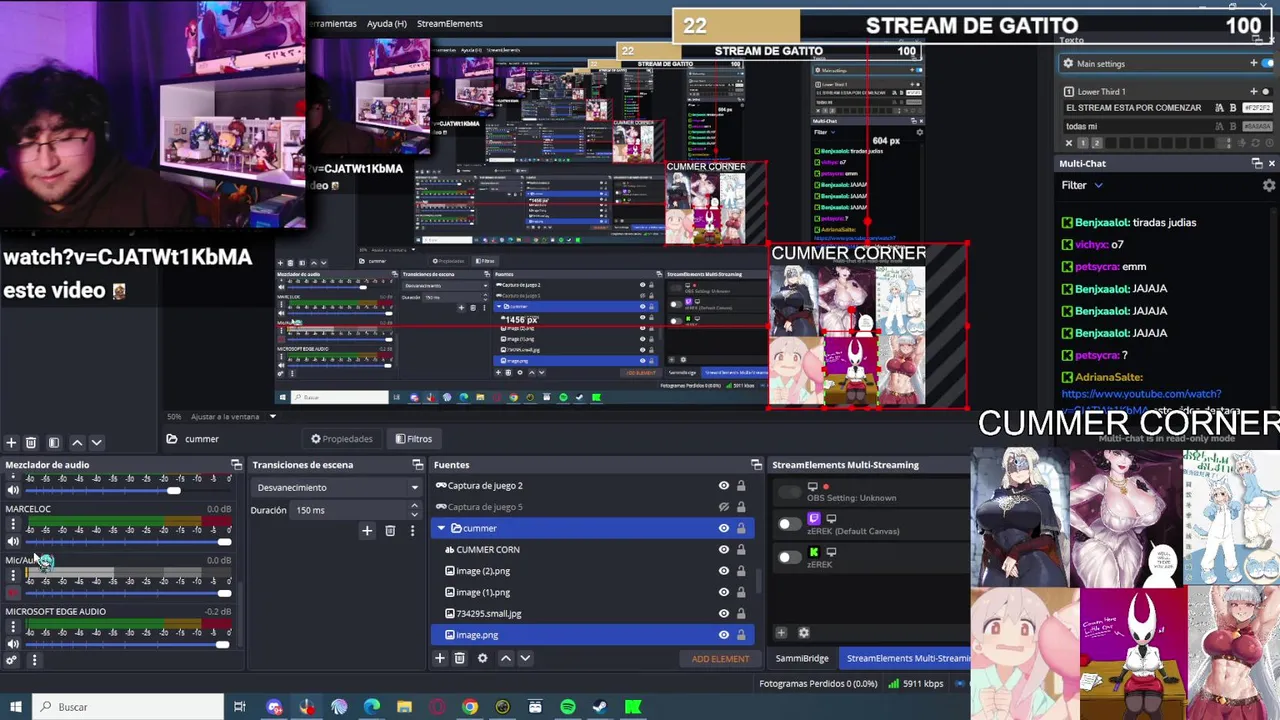Switch to SammiBridge tab
The width and height of the screenshot is (1280, 720).
pos(802,658)
